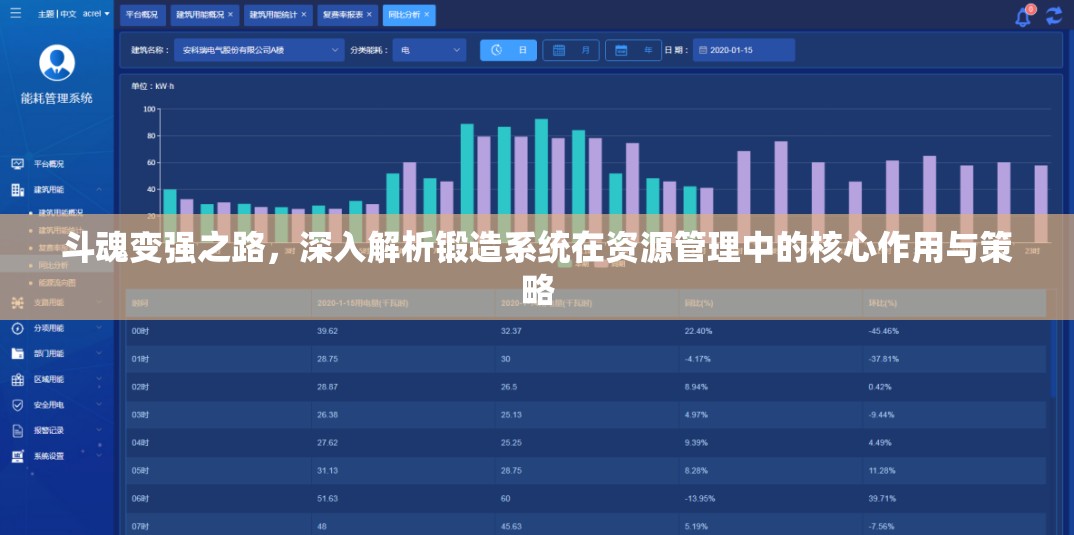Open the 部门用能 sidebar menu label

click(x=49, y=353)
